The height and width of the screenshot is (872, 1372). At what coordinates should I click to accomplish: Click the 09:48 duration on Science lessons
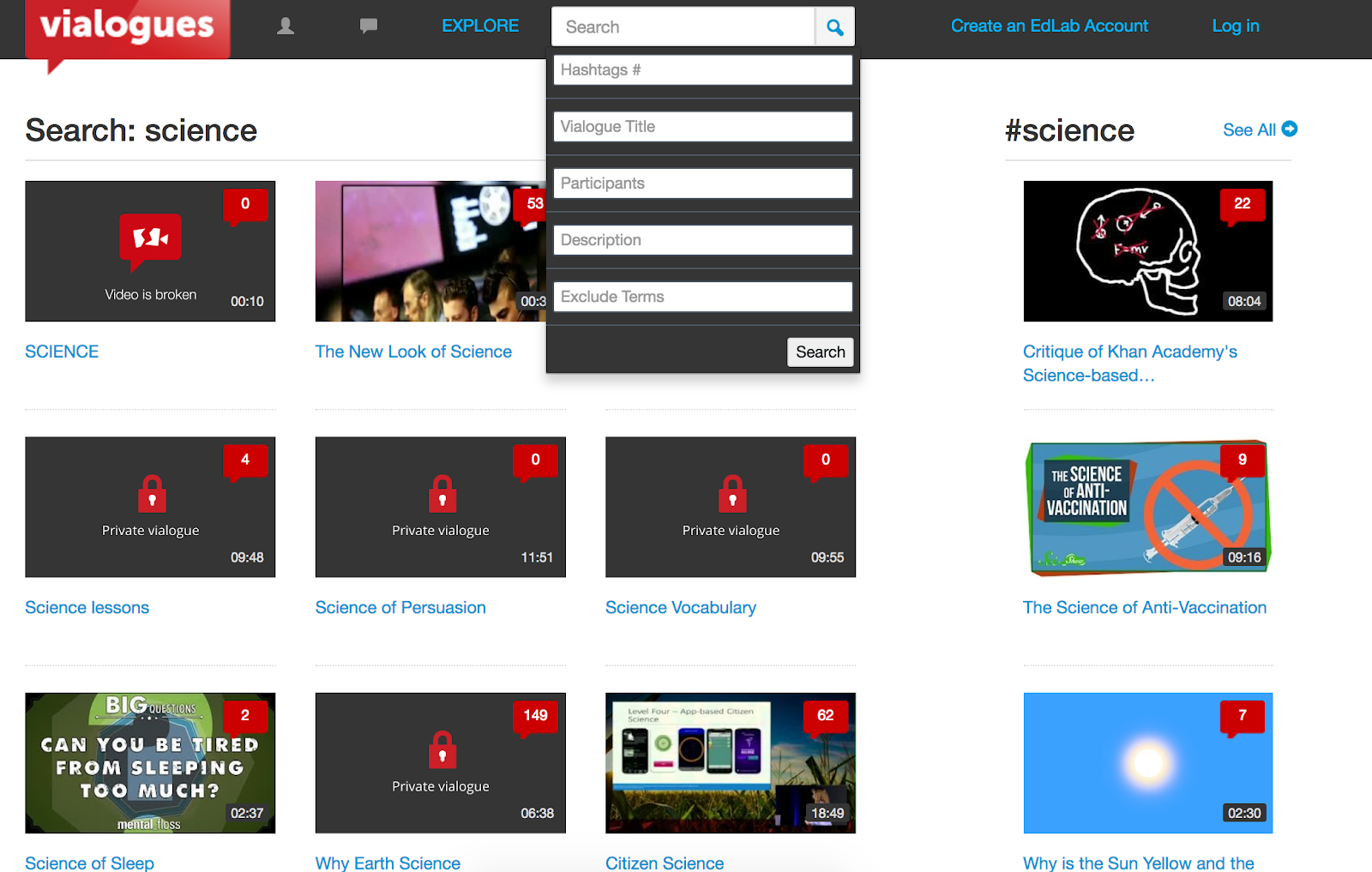coord(247,557)
